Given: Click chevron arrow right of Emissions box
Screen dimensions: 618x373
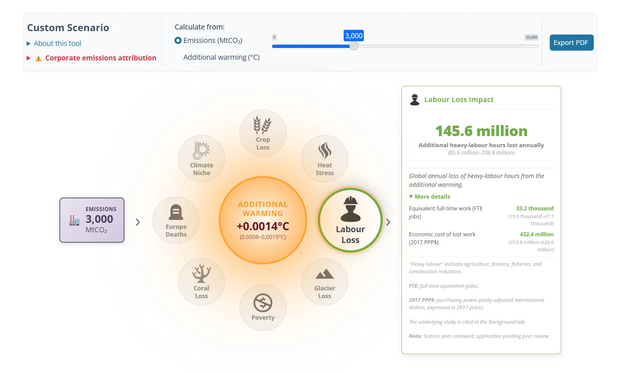Looking at the screenshot, I should [x=138, y=222].
